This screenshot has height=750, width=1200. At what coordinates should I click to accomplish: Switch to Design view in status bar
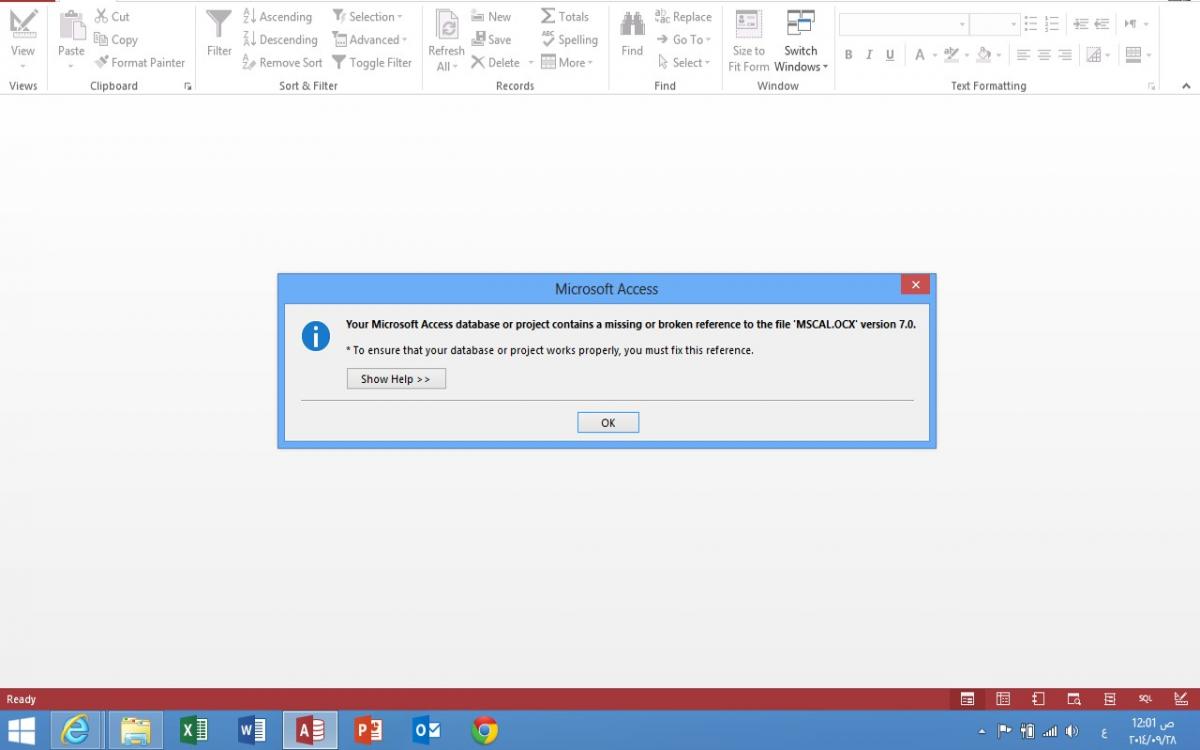[1181, 699]
